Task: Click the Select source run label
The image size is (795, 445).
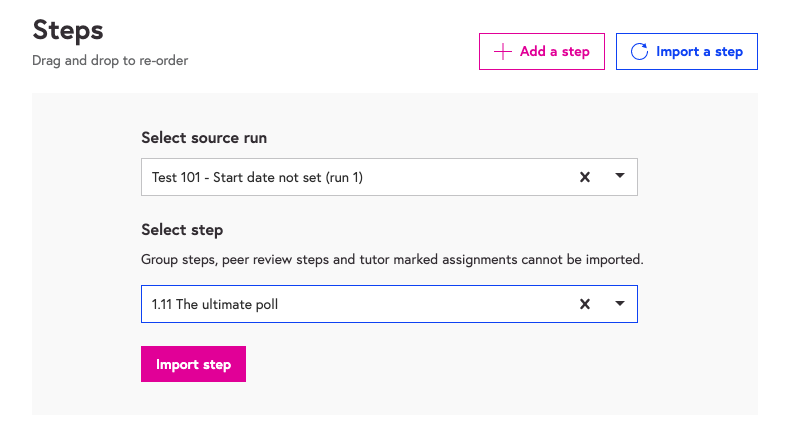Action: [x=204, y=138]
